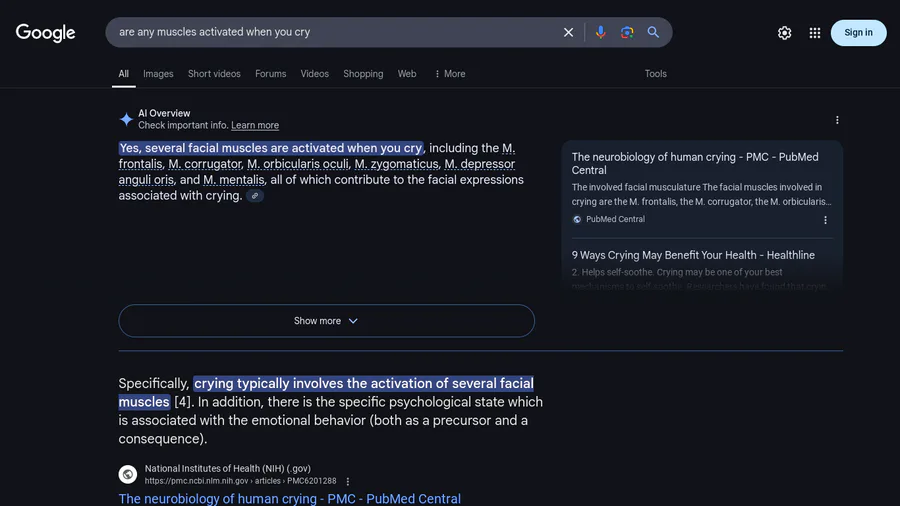Open the Tools filter menu

(655, 74)
